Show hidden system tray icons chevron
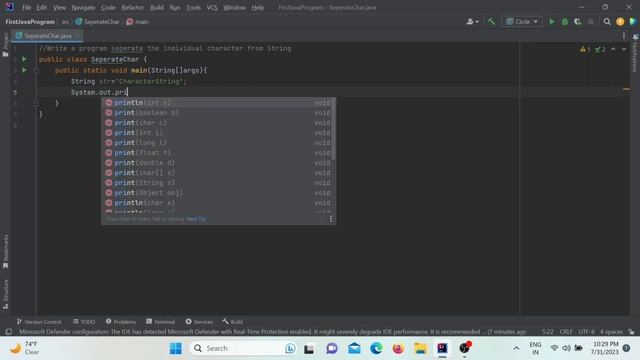 pyautogui.click(x=516, y=349)
